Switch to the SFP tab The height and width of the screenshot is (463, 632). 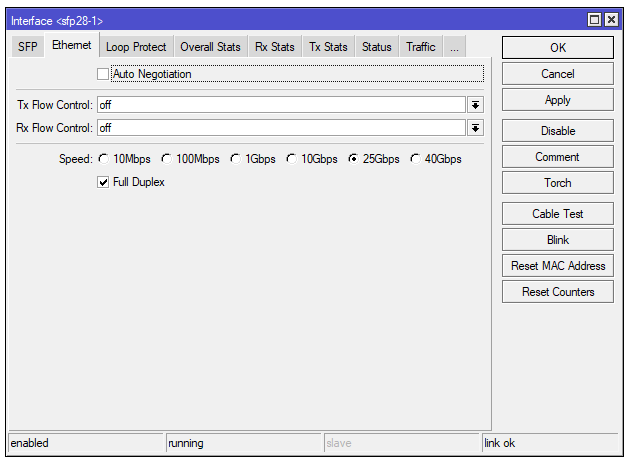[x=27, y=47]
